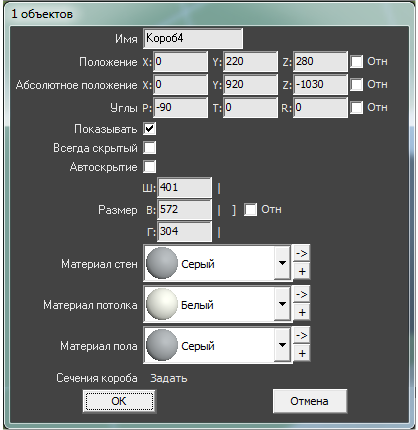Viewport: 418px width, 430px height.
Task: Enable the Всегда скрытый checkbox
Action: point(150,148)
